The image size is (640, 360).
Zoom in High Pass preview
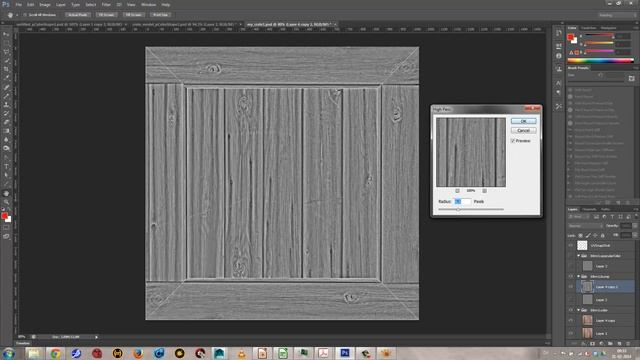tap(484, 191)
